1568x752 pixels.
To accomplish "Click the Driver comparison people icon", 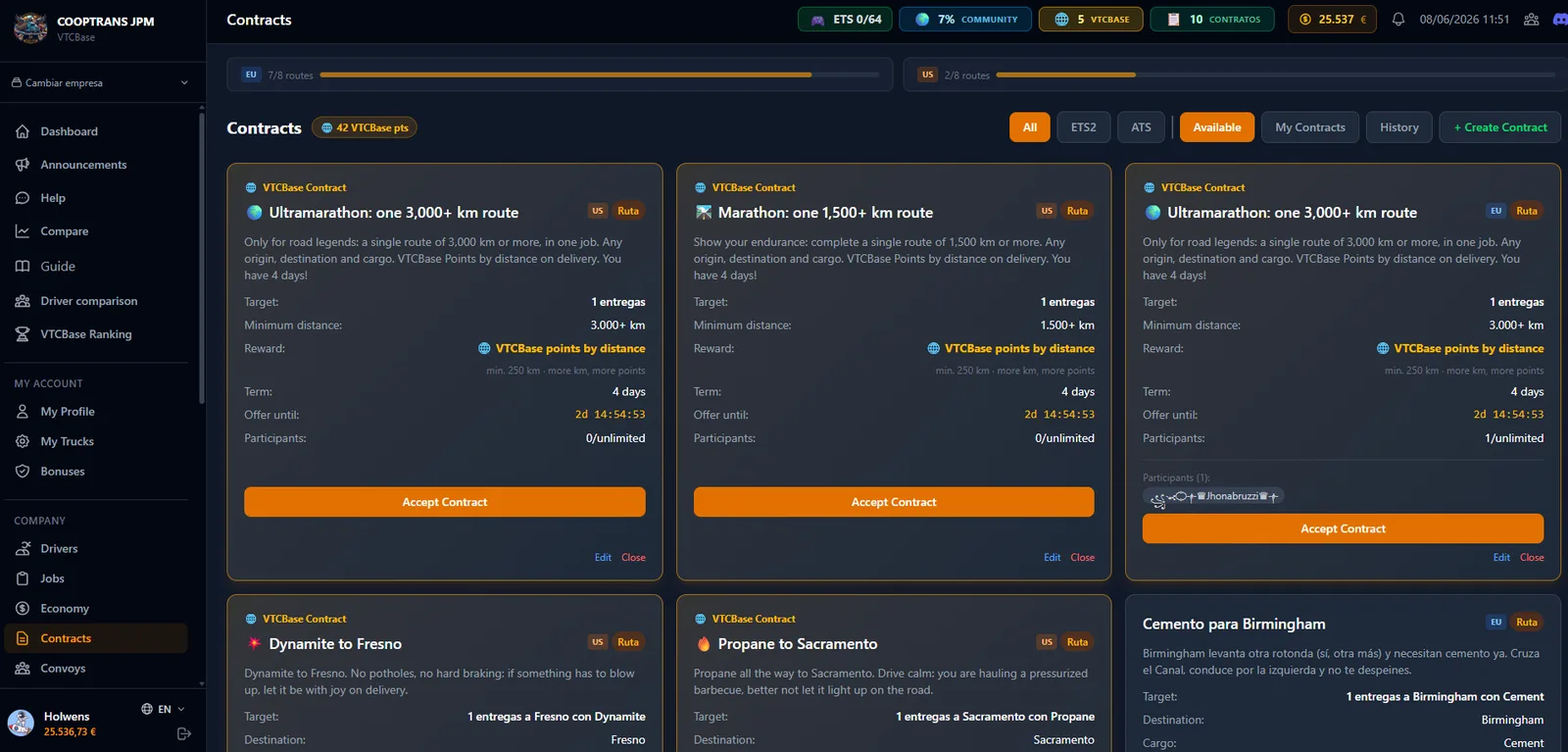I will [23, 301].
